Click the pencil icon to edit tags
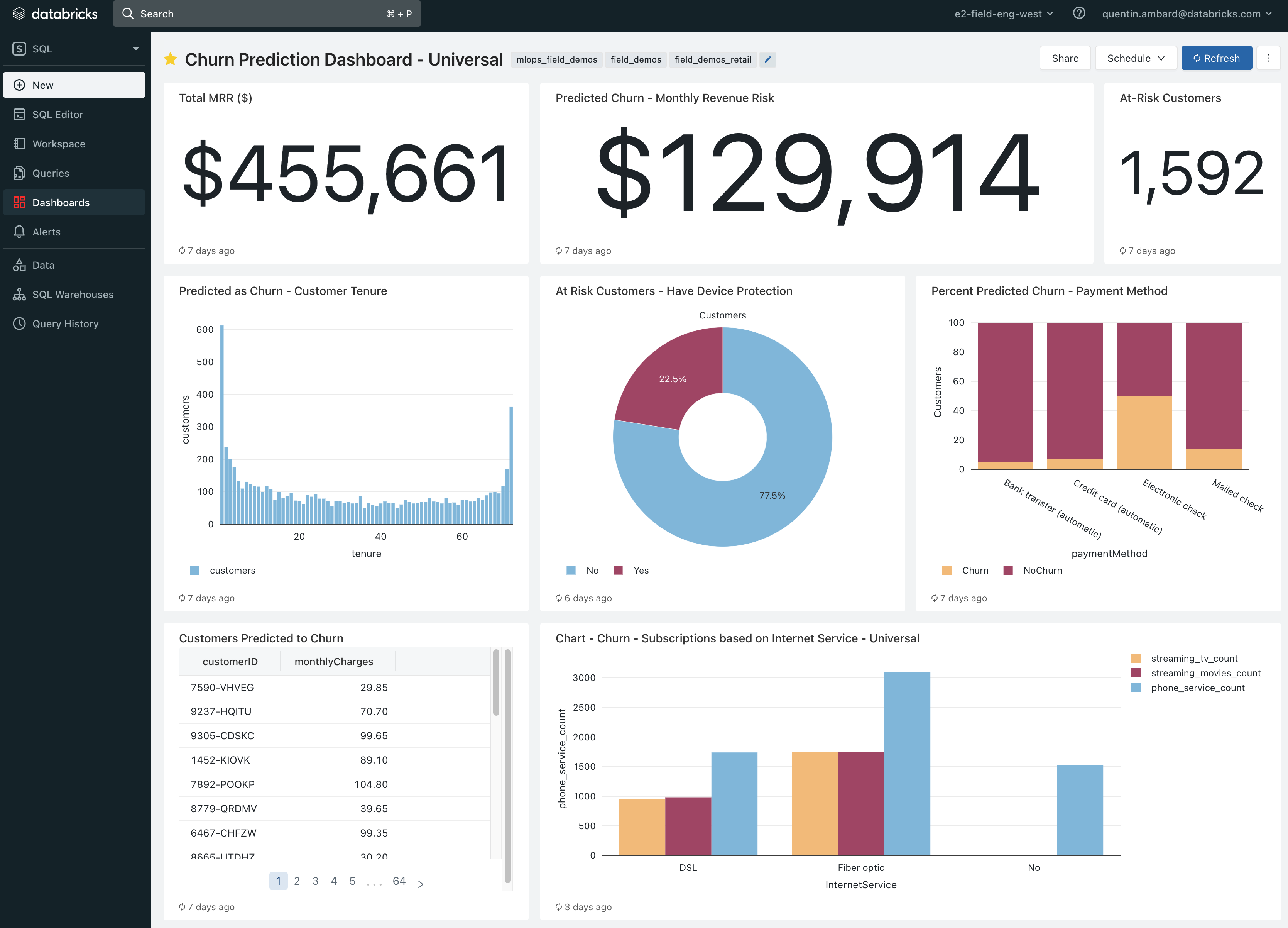Viewport: 1288px width, 928px height. tap(768, 60)
